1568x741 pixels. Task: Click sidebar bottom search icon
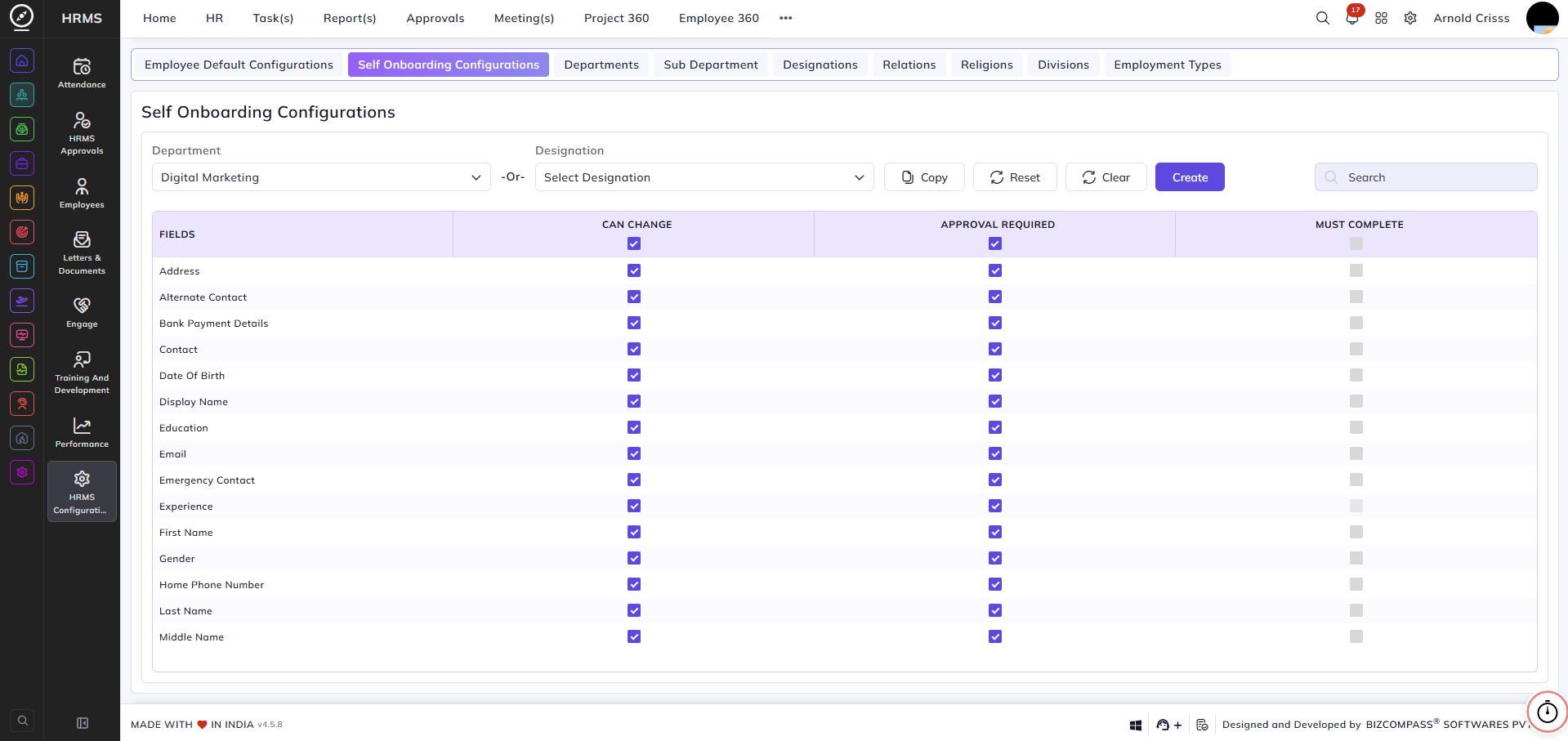tap(23, 721)
